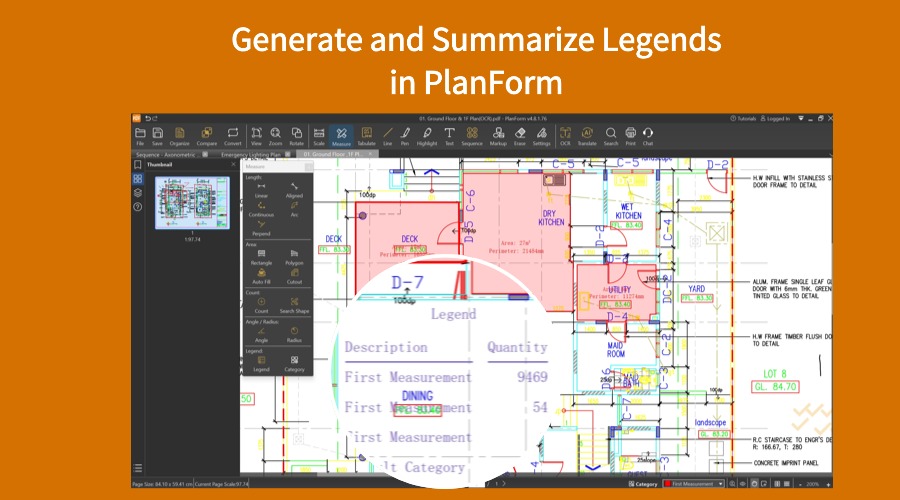Select Auto Fill area tool
The width and height of the screenshot is (900, 500).
[x=261, y=277]
